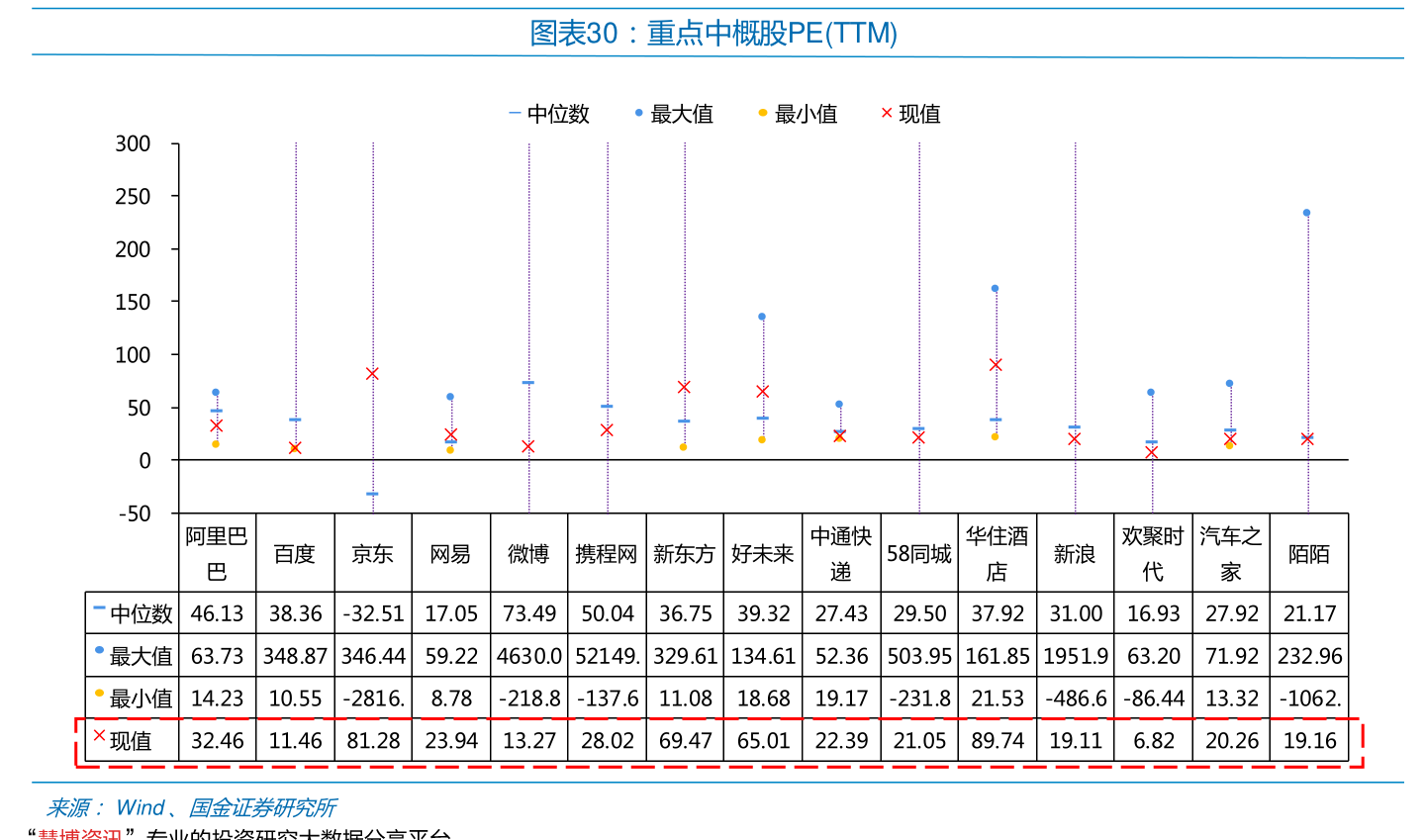Click the 300 y-axis label

pos(133,144)
